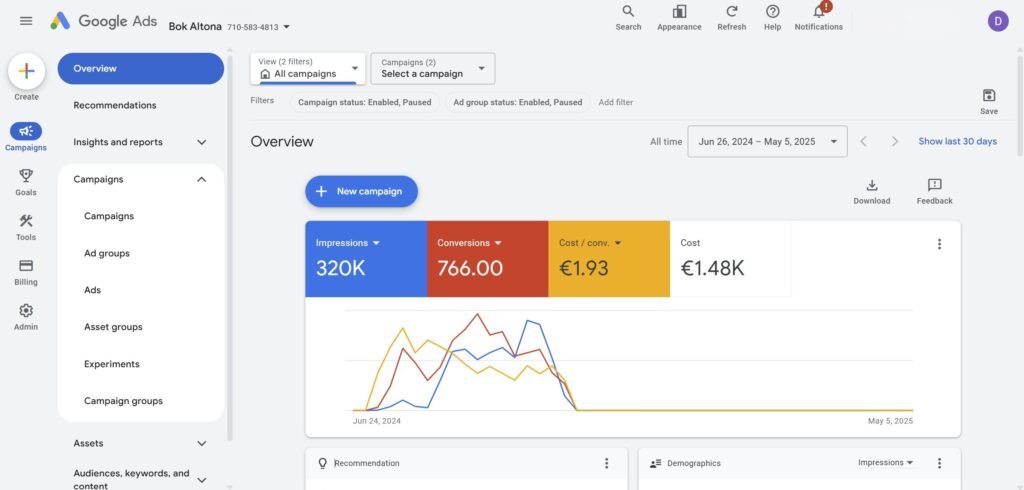
Task: Open the Impressions metric dropdown
Action: tap(376, 243)
